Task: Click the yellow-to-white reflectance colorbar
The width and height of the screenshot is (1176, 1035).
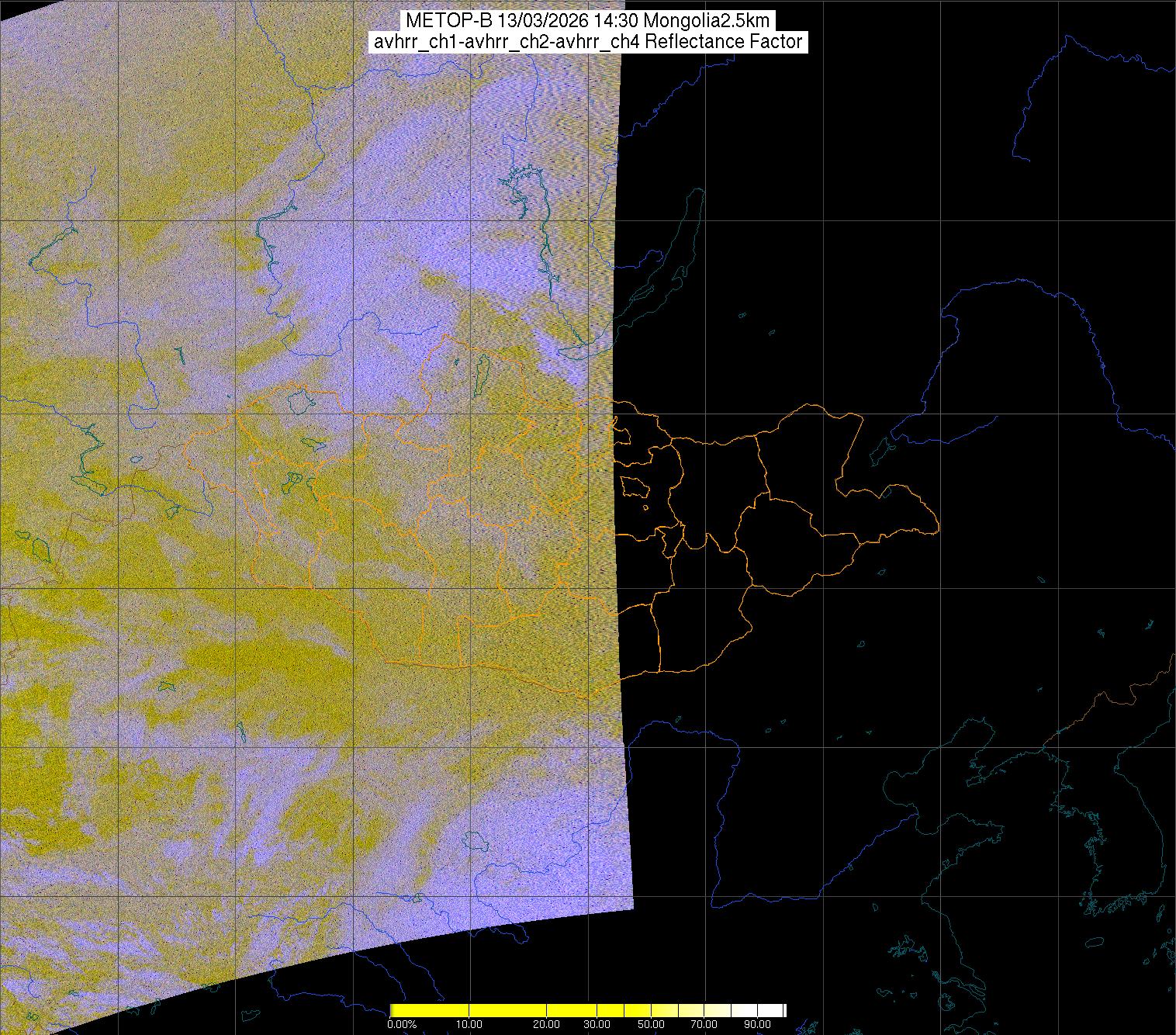Action: point(588,1010)
